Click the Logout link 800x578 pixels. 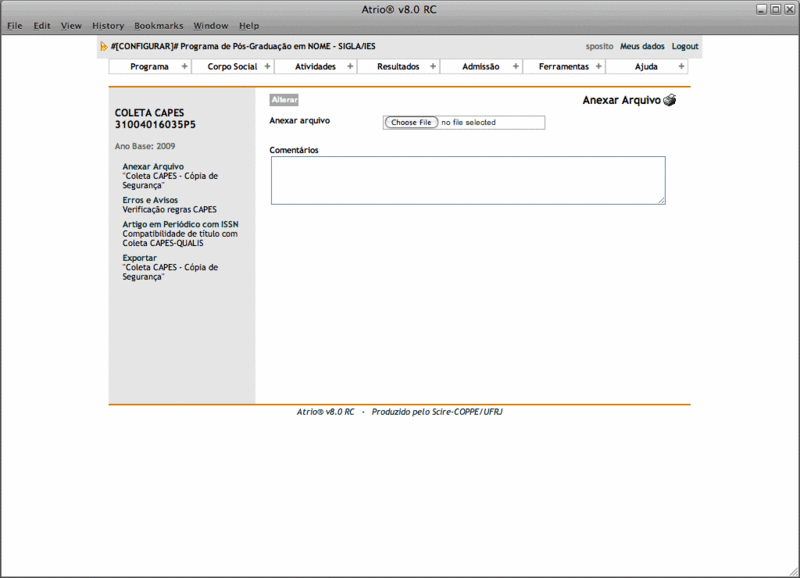click(685, 47)
